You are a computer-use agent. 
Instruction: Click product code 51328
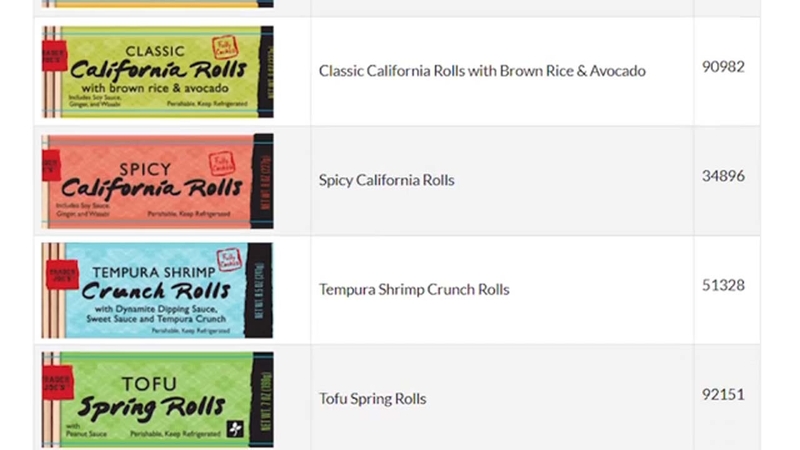(723, 285)
